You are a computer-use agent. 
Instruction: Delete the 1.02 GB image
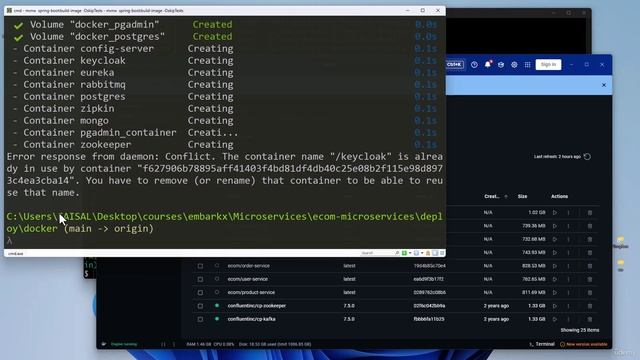pyautogui.click(x=590, y=213)
